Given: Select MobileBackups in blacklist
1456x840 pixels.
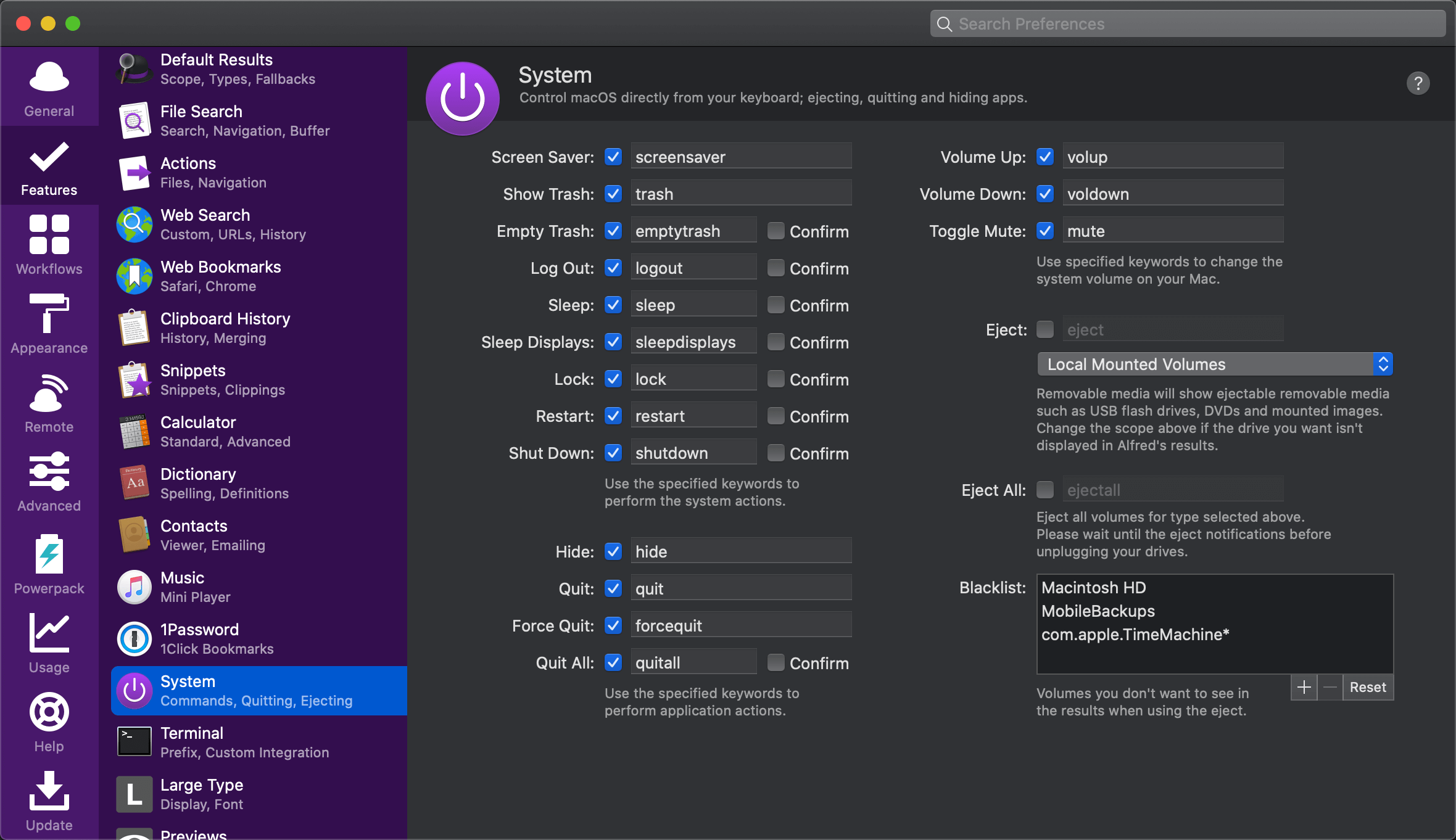Looking at the screenshot, I should pos(1215,611).
